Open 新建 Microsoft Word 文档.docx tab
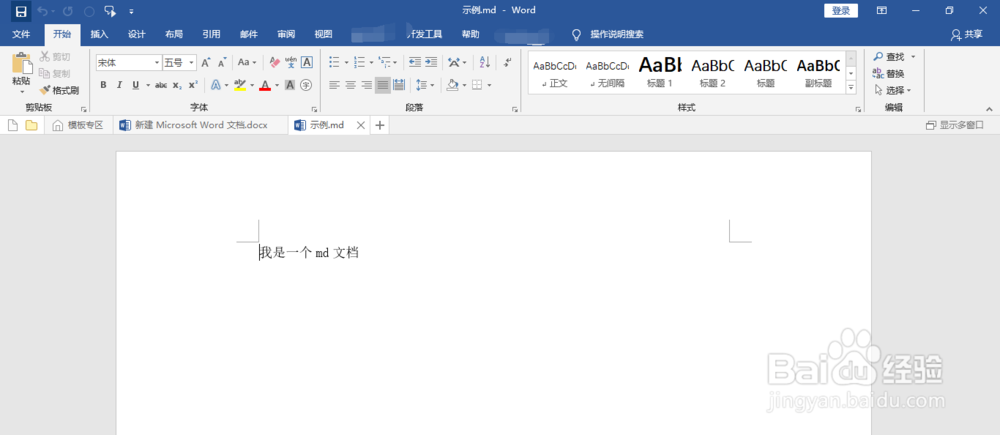The image size is (1000, 435). 200,126
